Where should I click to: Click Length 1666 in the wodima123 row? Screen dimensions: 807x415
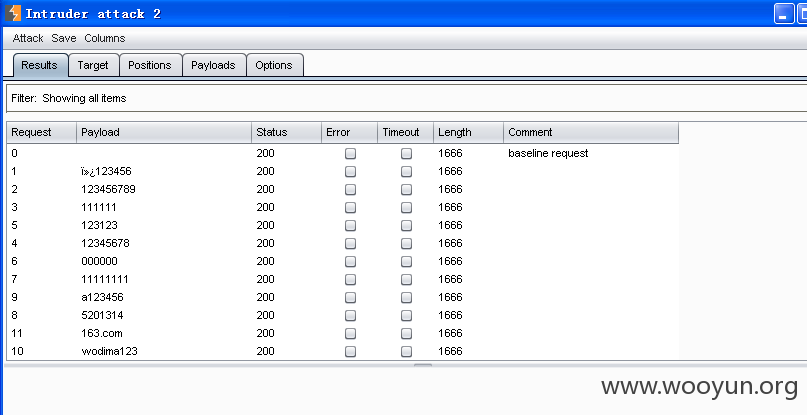click(450, 352)
